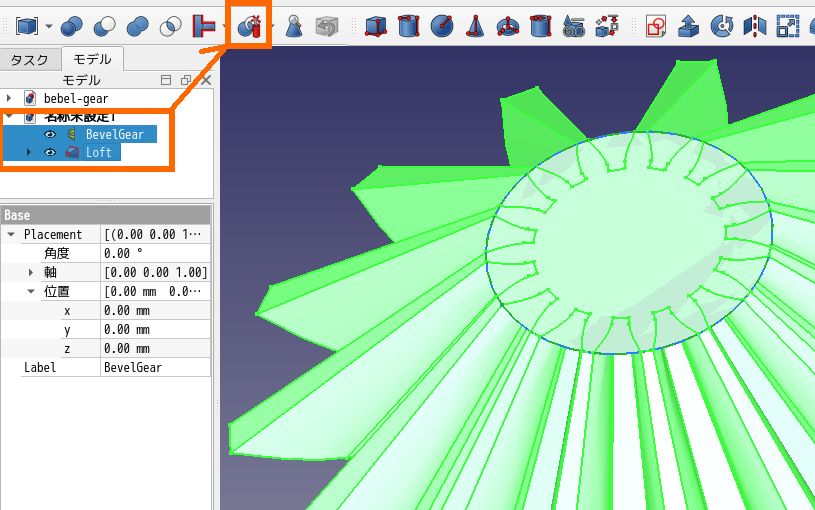Screen dimensions: 815x510
Task: Click the Boolean Intersection (Common) icon
Action: coord(173,26)
